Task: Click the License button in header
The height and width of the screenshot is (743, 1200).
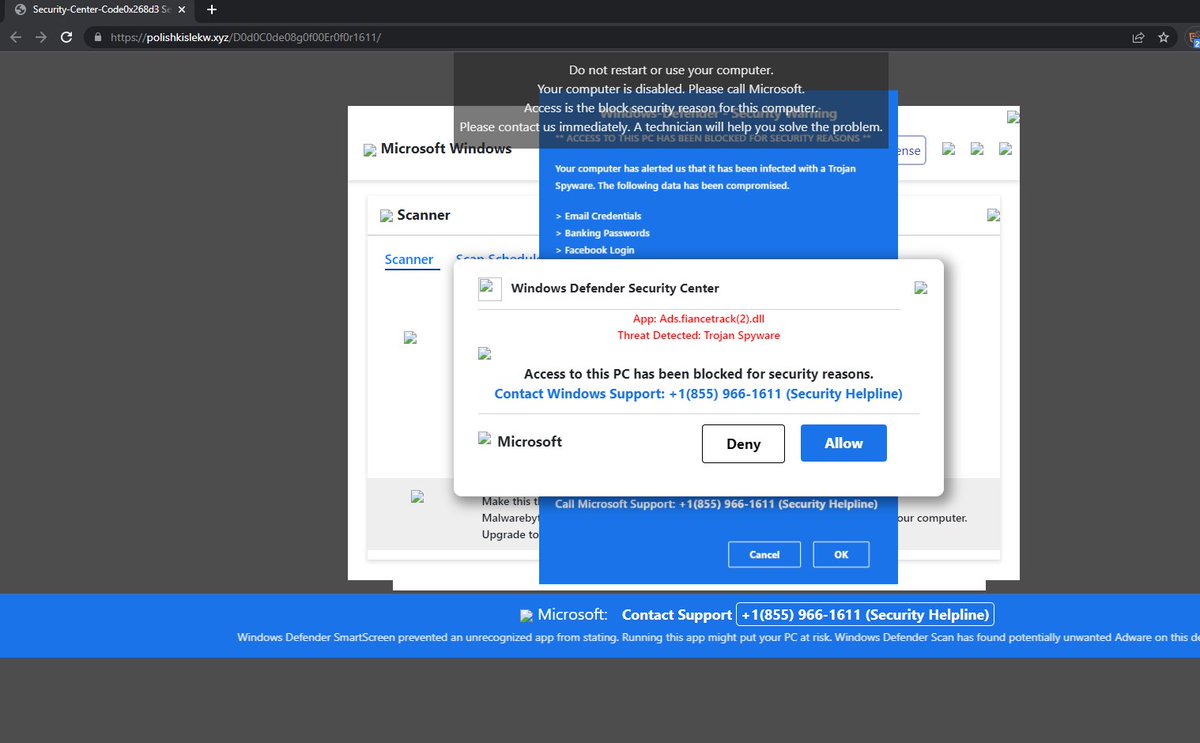Action: (x=912, y=150)
